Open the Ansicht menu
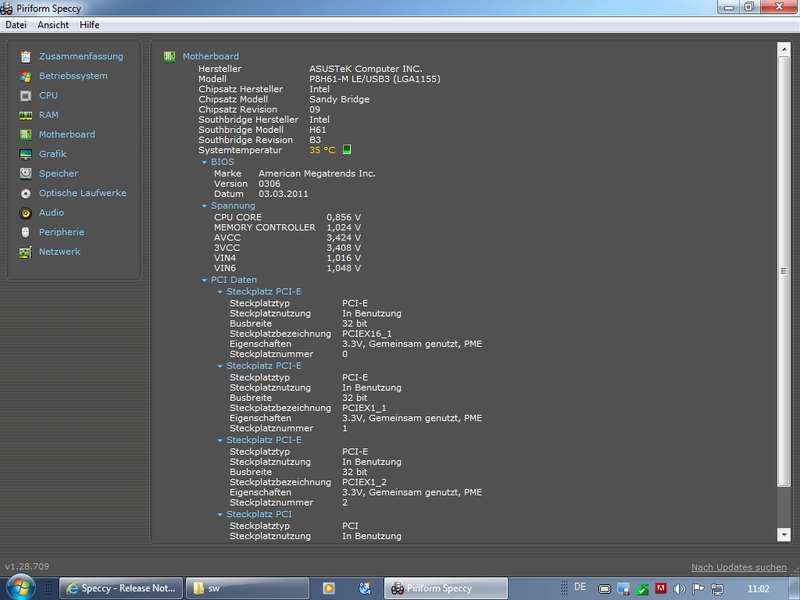 [x=53, y=25]
